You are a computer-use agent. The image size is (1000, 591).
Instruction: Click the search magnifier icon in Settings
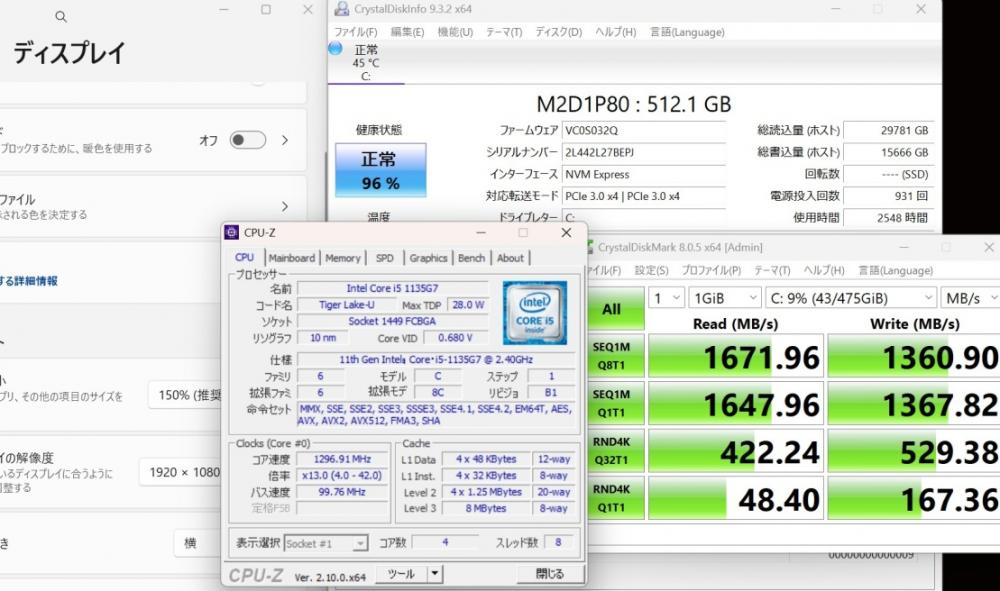click(61, 17)
